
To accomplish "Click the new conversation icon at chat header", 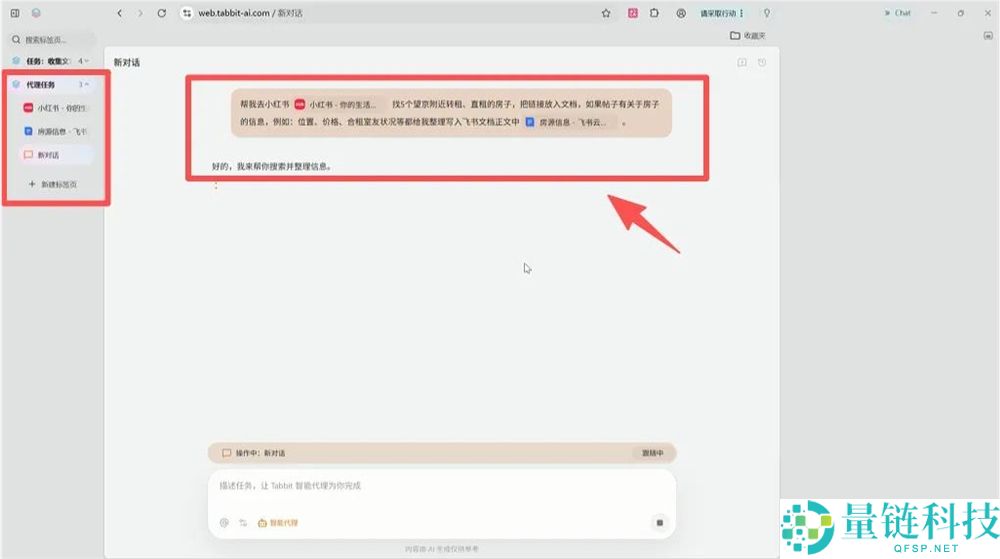I will [742, 62].
